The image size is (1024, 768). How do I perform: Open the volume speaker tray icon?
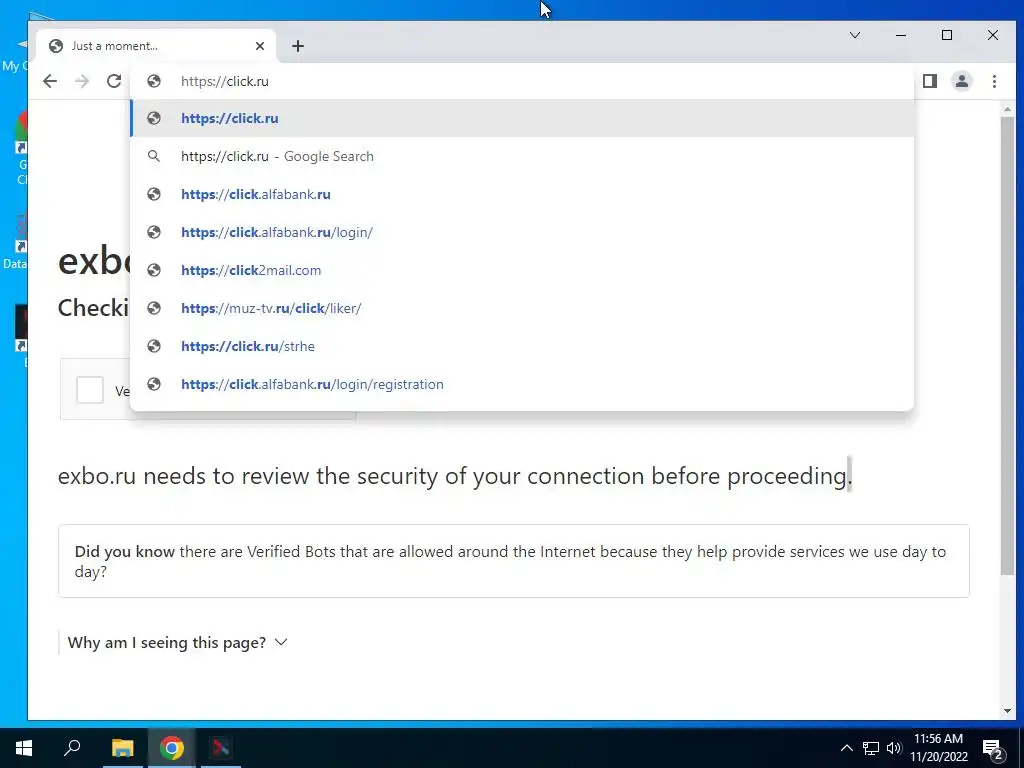tap(893, 748)
